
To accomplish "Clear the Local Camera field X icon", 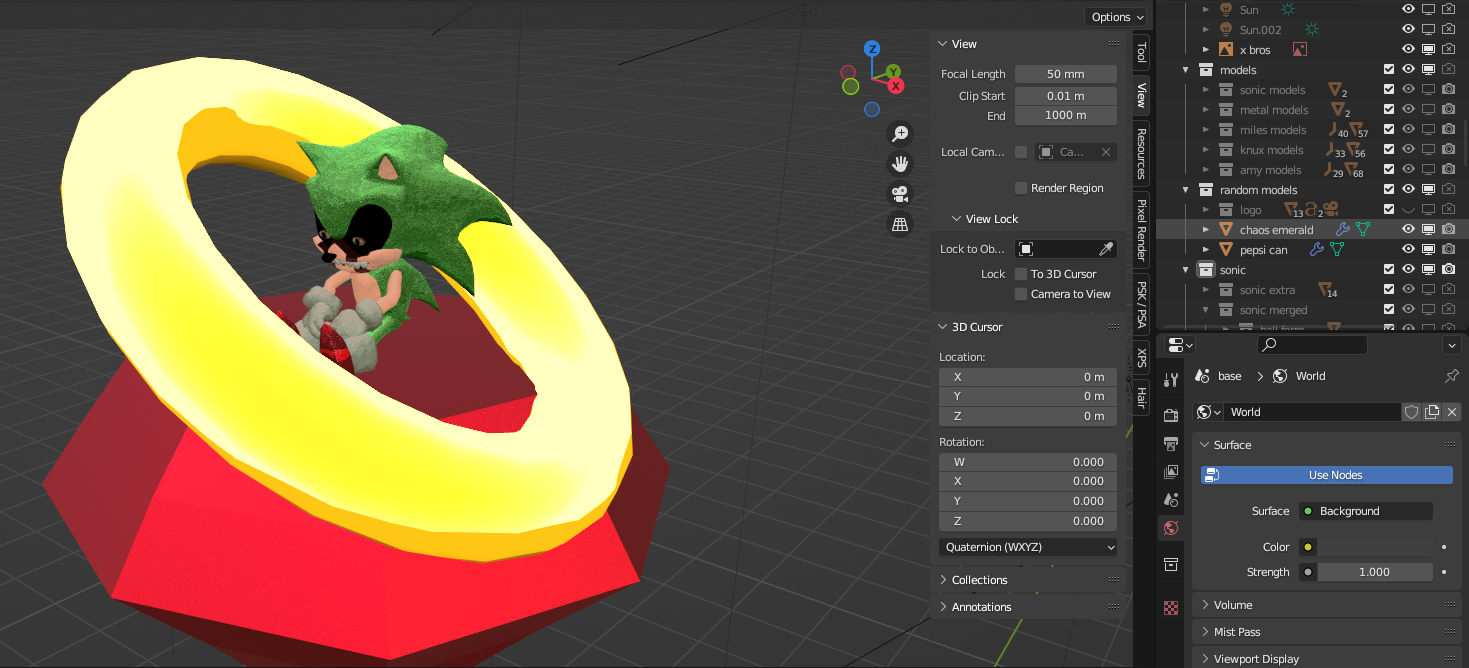I will point(1106,152).
